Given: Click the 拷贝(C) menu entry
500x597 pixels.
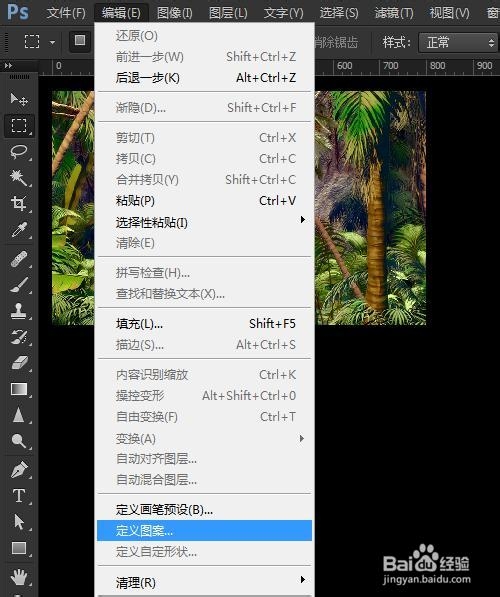Looking at the screenshot, I should coord(204,158).
